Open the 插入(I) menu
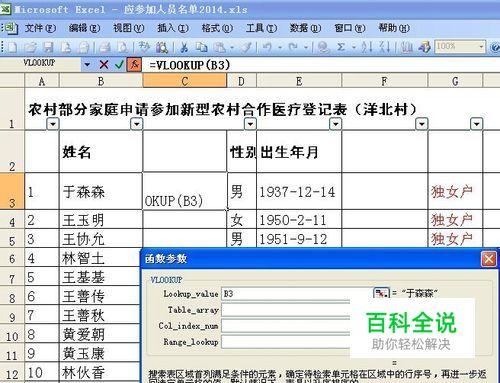The image size is (500, 383). pos(173,28)
